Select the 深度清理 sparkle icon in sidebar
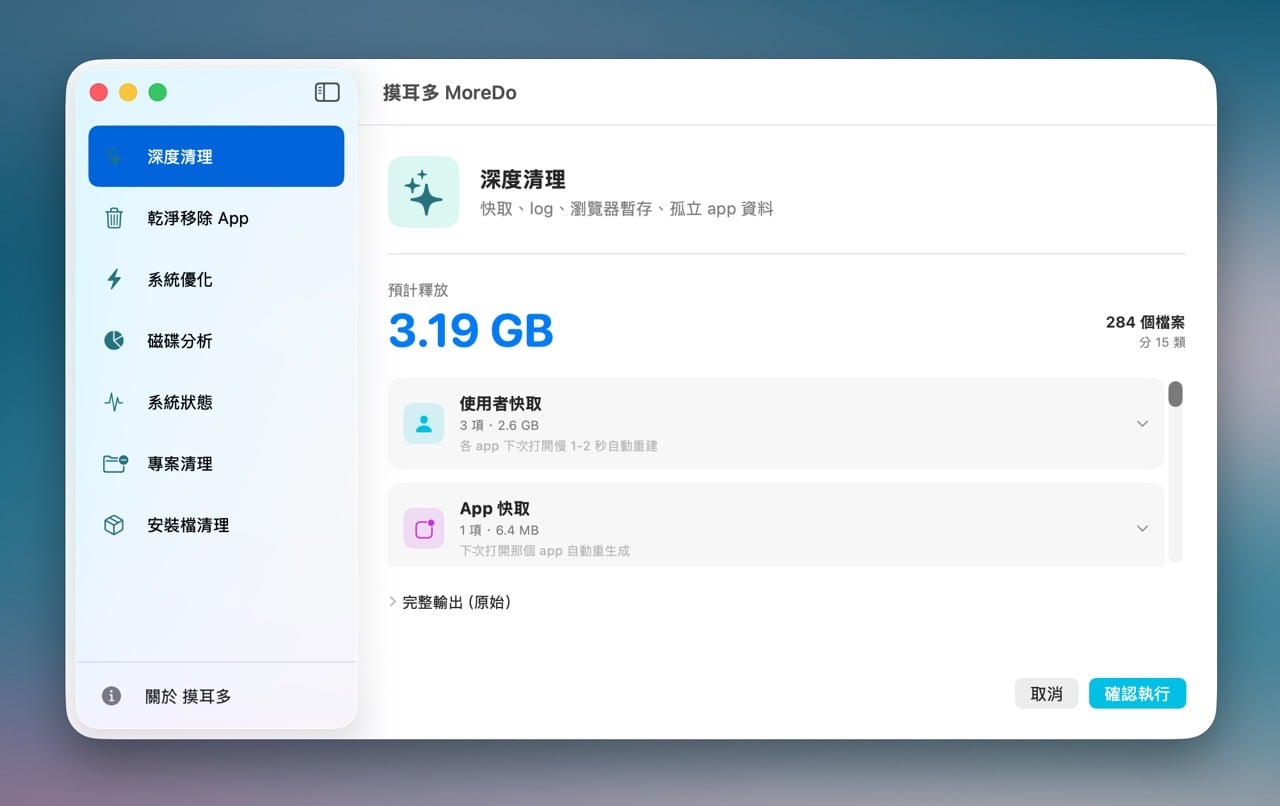Image resolution: width=1280 pixels, height=806 pixels. (115, 156)
